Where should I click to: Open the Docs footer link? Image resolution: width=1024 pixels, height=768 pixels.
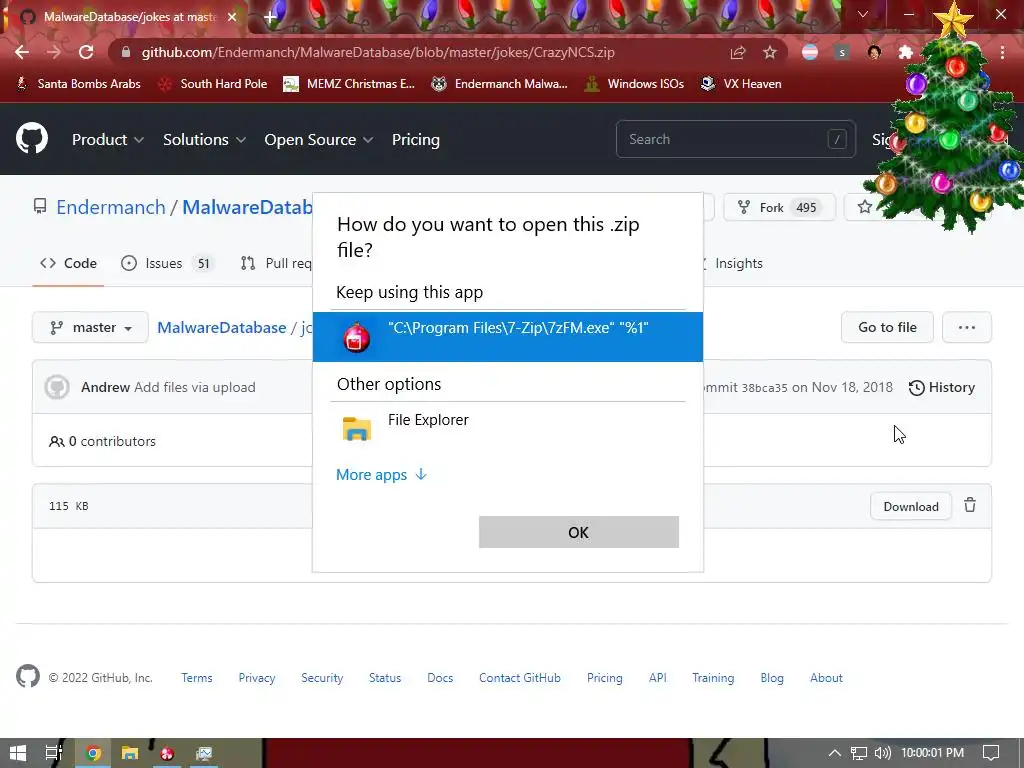440,678
